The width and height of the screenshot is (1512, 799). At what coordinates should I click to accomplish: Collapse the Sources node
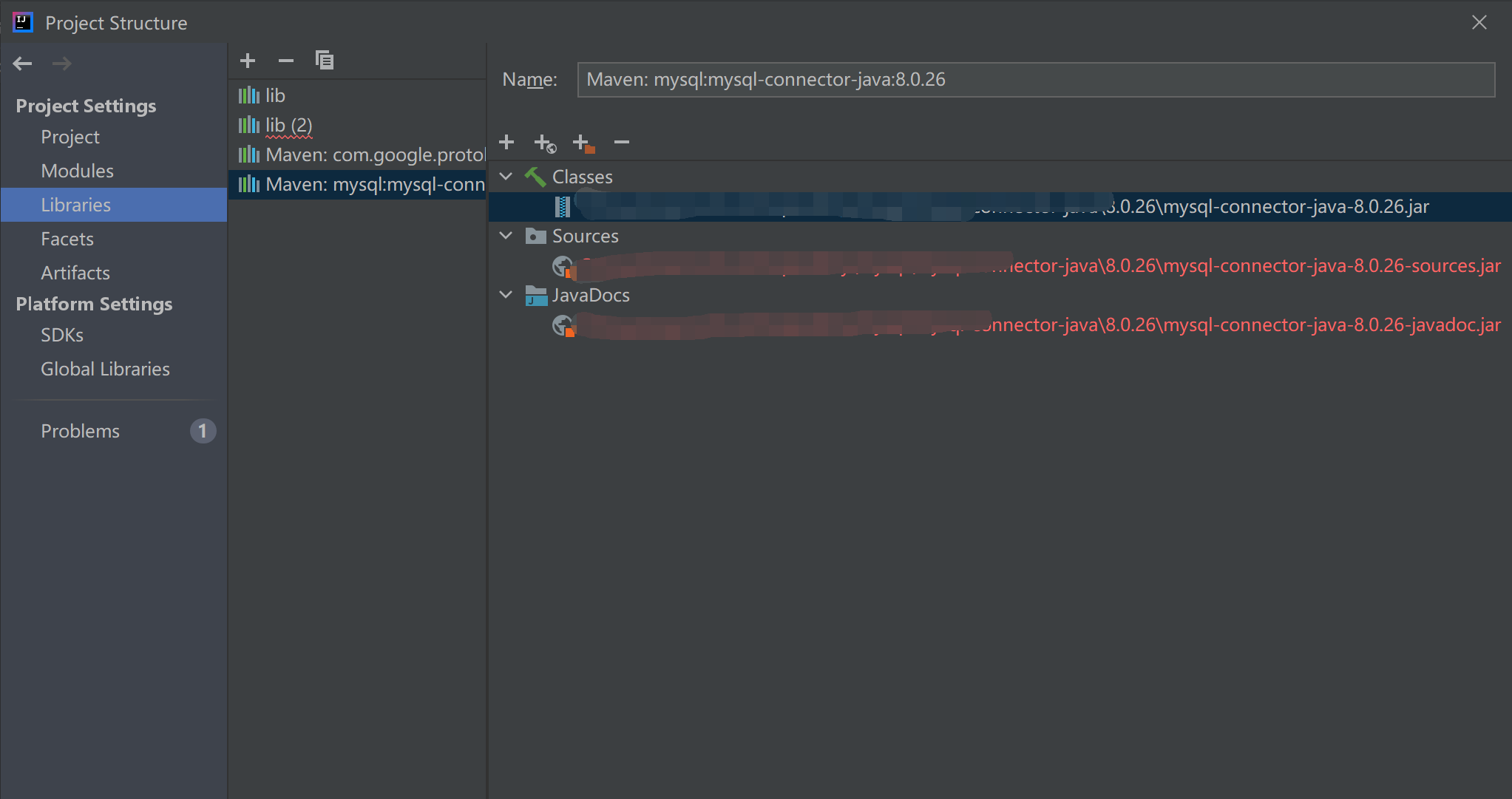(506, 236)
